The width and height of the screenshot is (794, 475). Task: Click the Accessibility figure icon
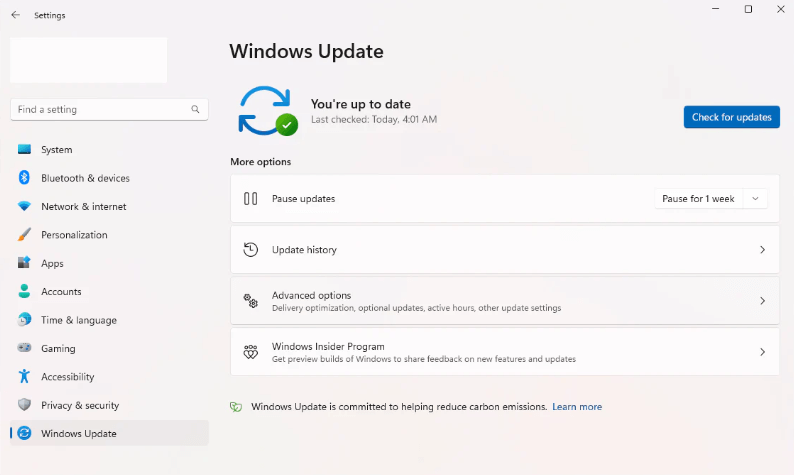24,376
